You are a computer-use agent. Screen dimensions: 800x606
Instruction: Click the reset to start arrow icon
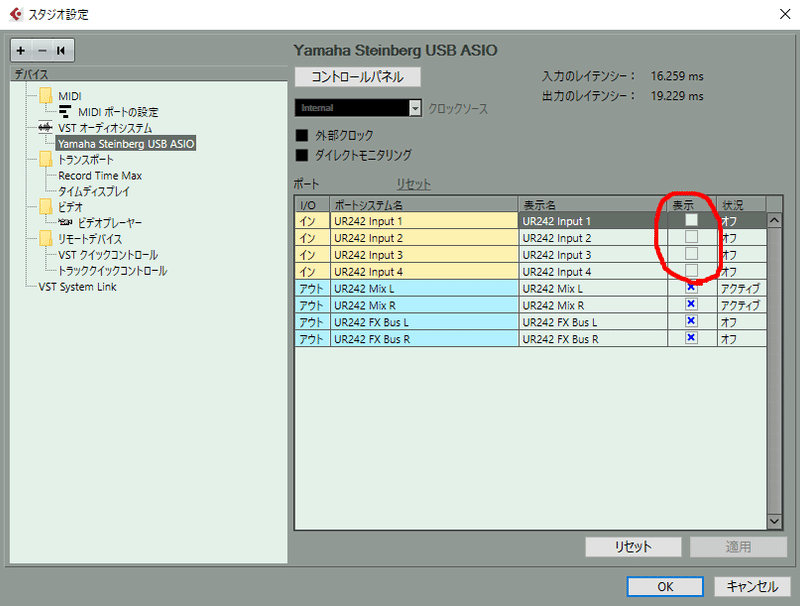pos(61,50)
